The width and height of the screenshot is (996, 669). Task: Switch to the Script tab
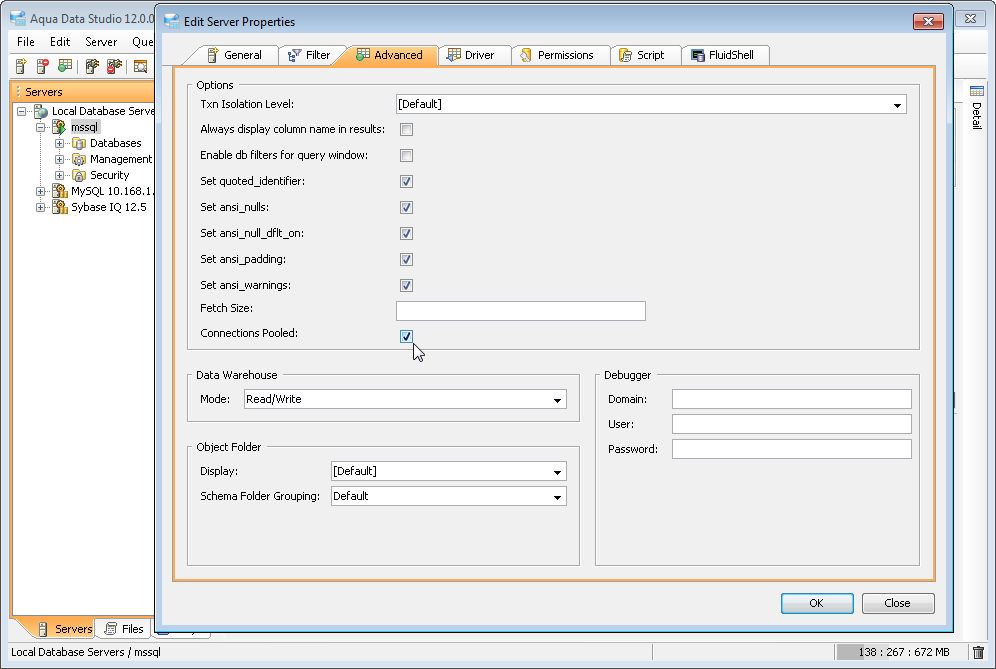643,55
